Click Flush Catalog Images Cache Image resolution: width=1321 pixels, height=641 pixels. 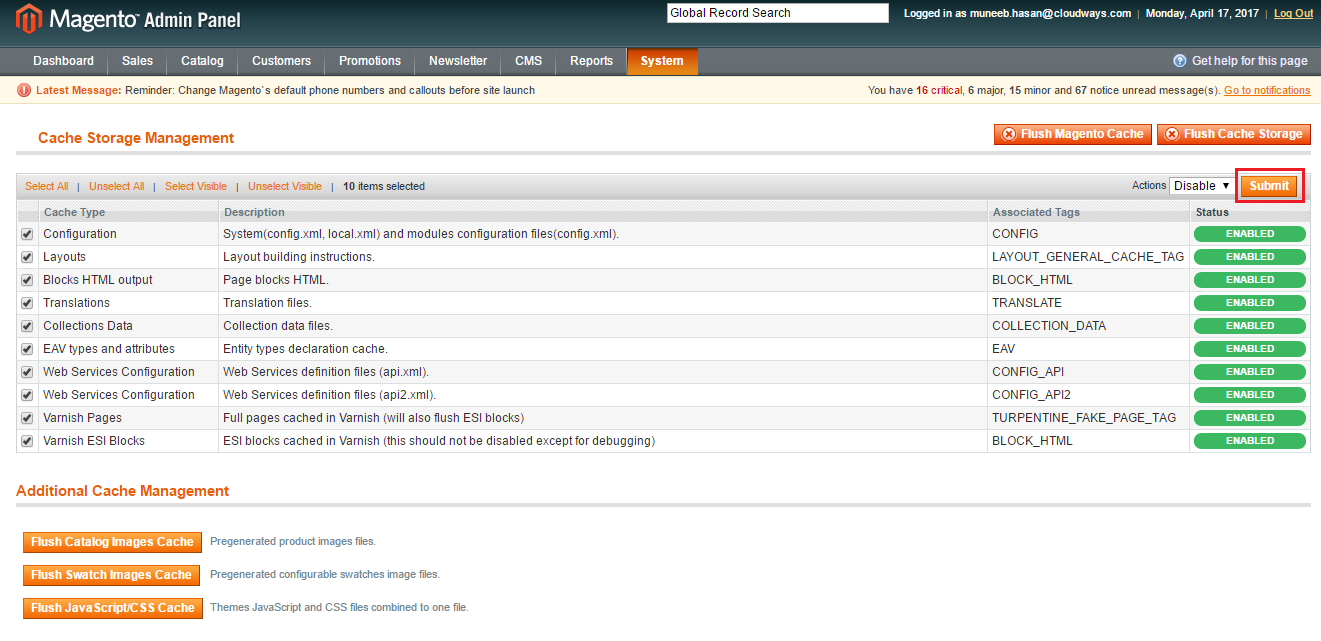click(112, 542)
